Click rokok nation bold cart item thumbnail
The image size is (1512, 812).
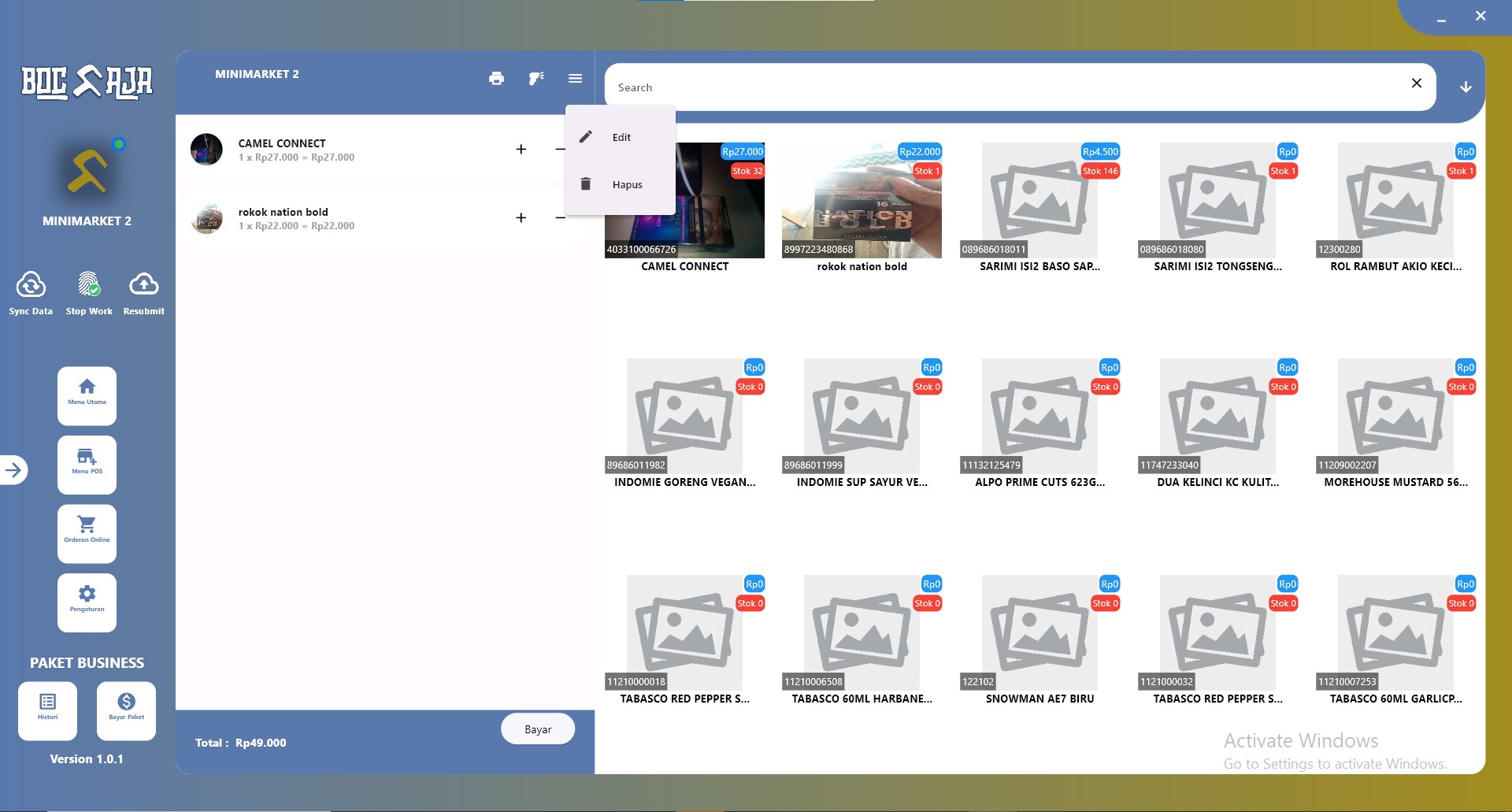point(206,218)
